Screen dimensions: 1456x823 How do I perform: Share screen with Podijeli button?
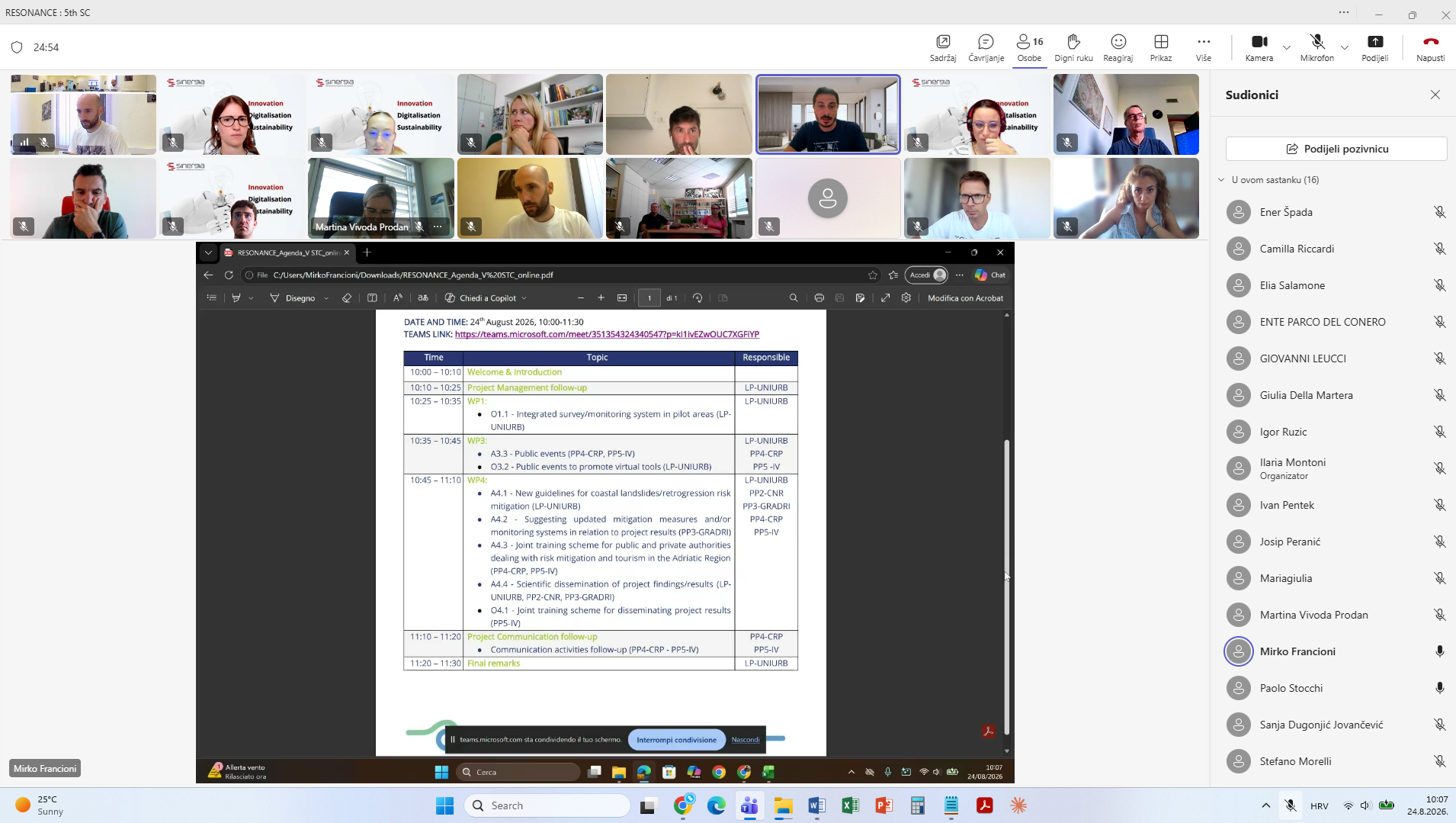[x=1374, y=47]
